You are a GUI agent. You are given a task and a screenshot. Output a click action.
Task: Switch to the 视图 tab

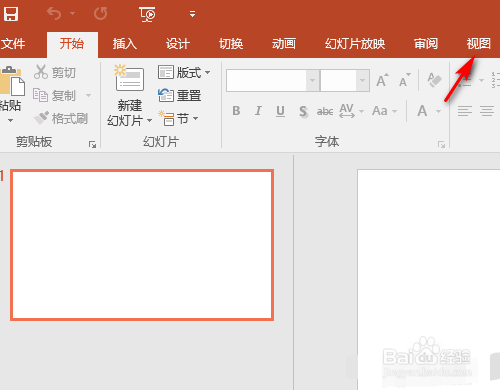479,44
